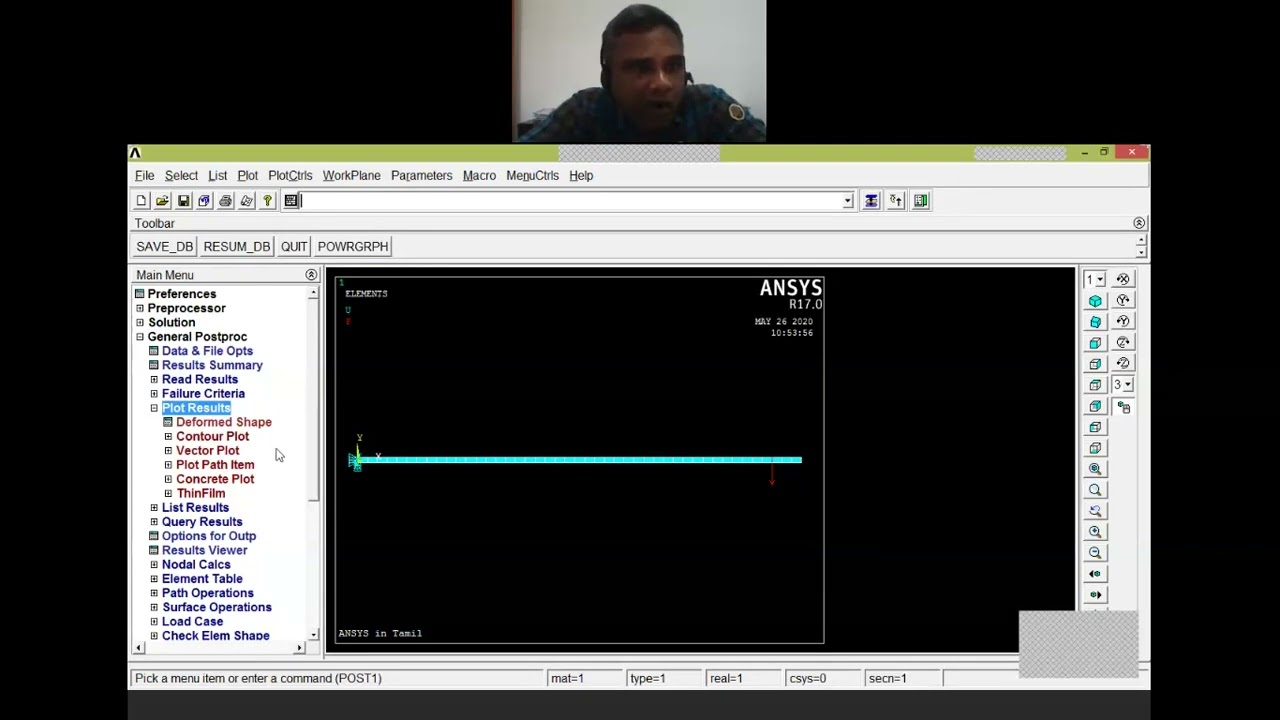Open the Contact Manager icon
The height and width of the screenshot is (720, 1280).
pos(921,201)
